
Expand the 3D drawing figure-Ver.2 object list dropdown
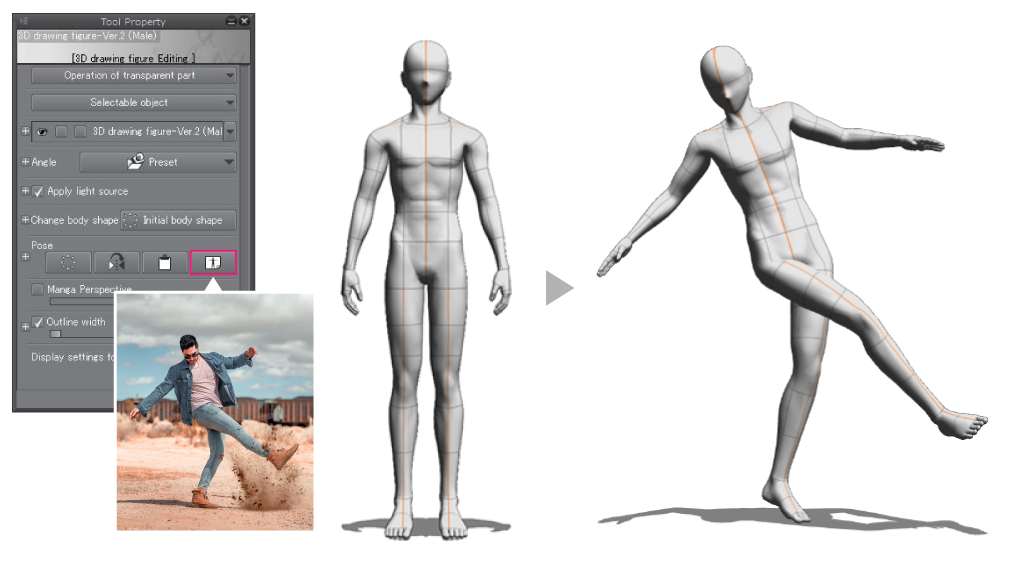pos(231,132)
